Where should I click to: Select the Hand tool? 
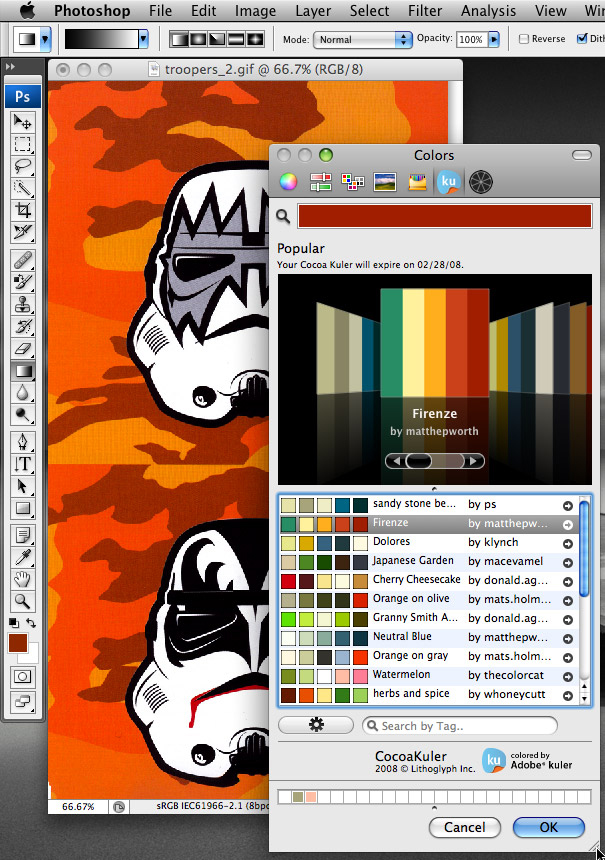click(22, 579)
